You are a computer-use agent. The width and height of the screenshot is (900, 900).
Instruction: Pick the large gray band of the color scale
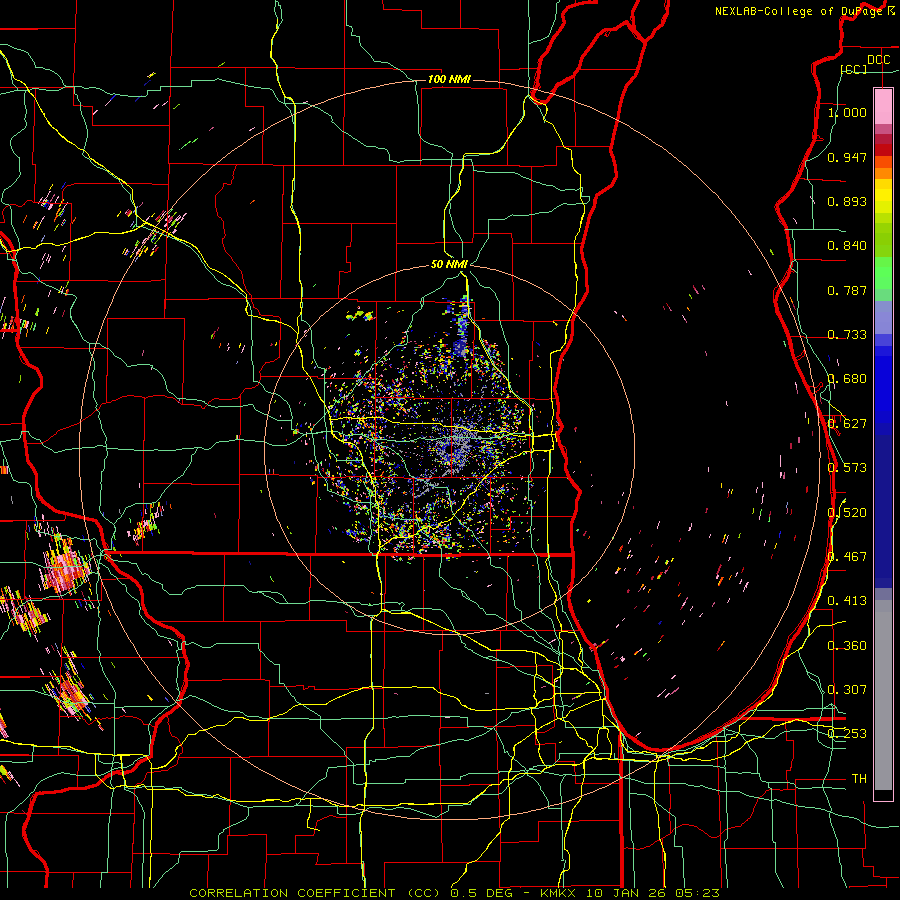(x=883, y=695)
